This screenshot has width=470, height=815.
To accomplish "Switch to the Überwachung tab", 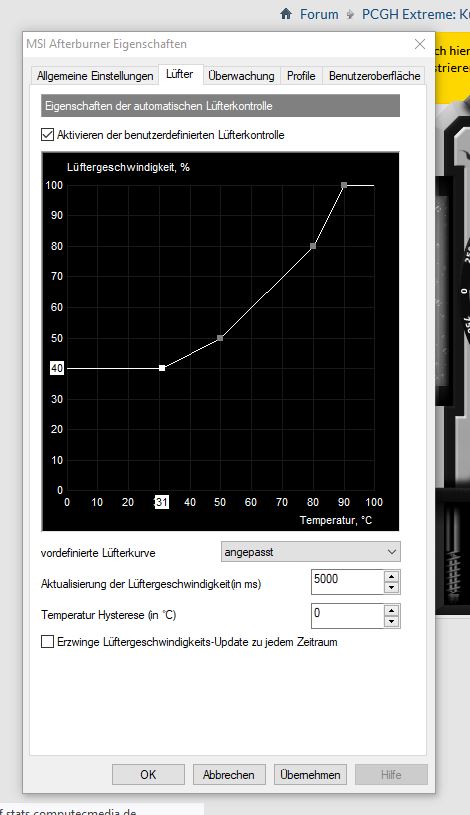I will point(241,76).
